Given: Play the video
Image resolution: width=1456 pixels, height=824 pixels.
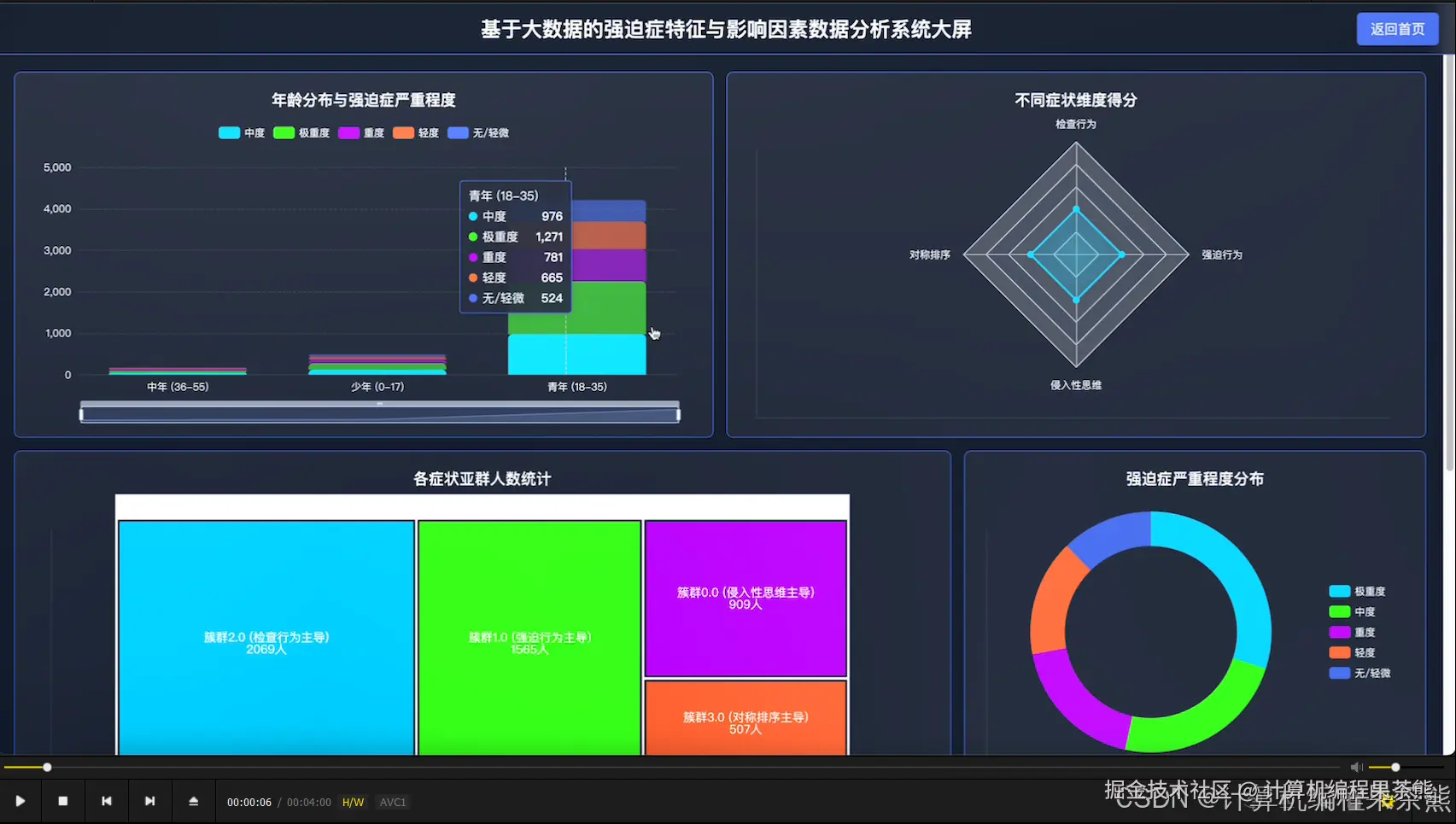Looking at the screenshot, I should (x=20, y=801).
